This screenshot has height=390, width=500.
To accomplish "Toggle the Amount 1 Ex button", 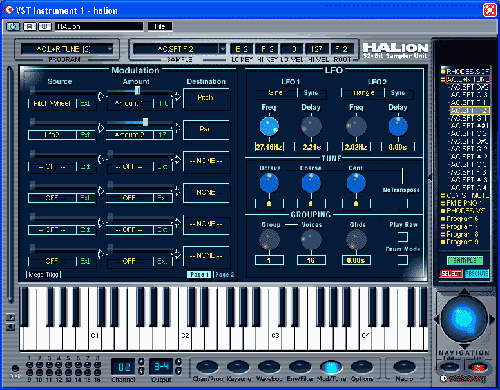I will pos(163,104).
